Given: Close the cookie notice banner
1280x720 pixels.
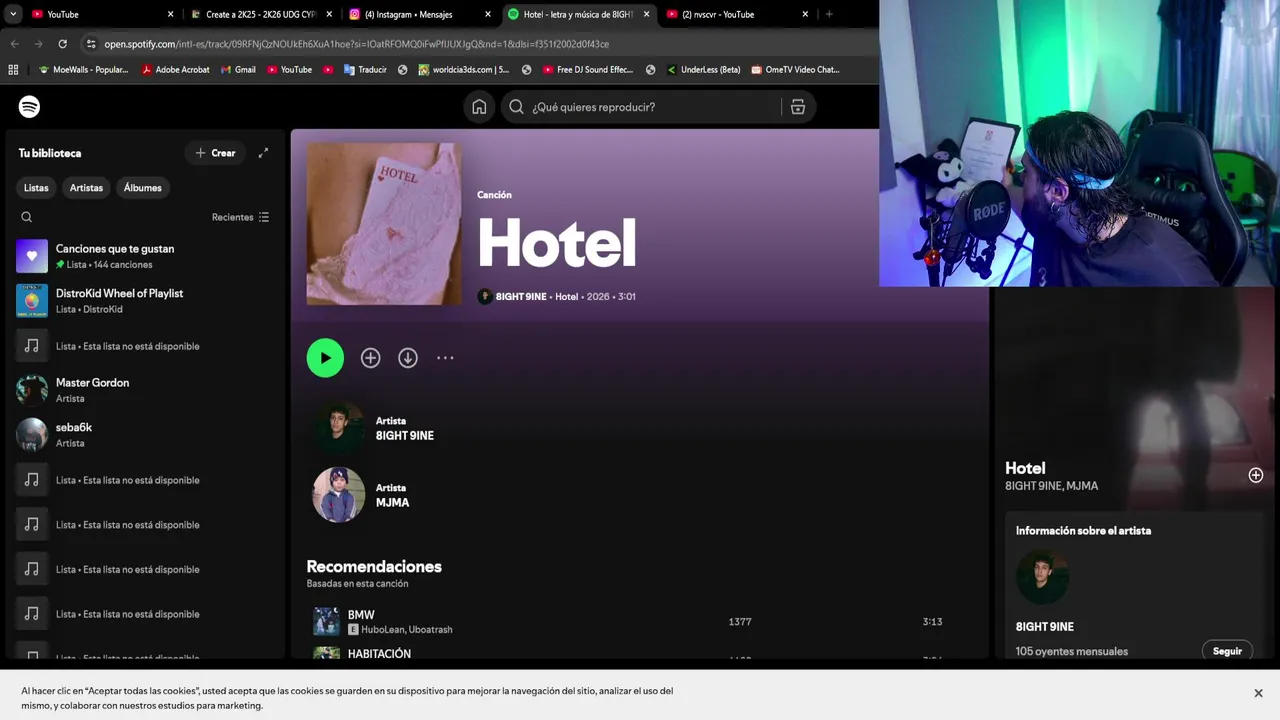Looking at the screenshot, I should [x=1258, y=693].
